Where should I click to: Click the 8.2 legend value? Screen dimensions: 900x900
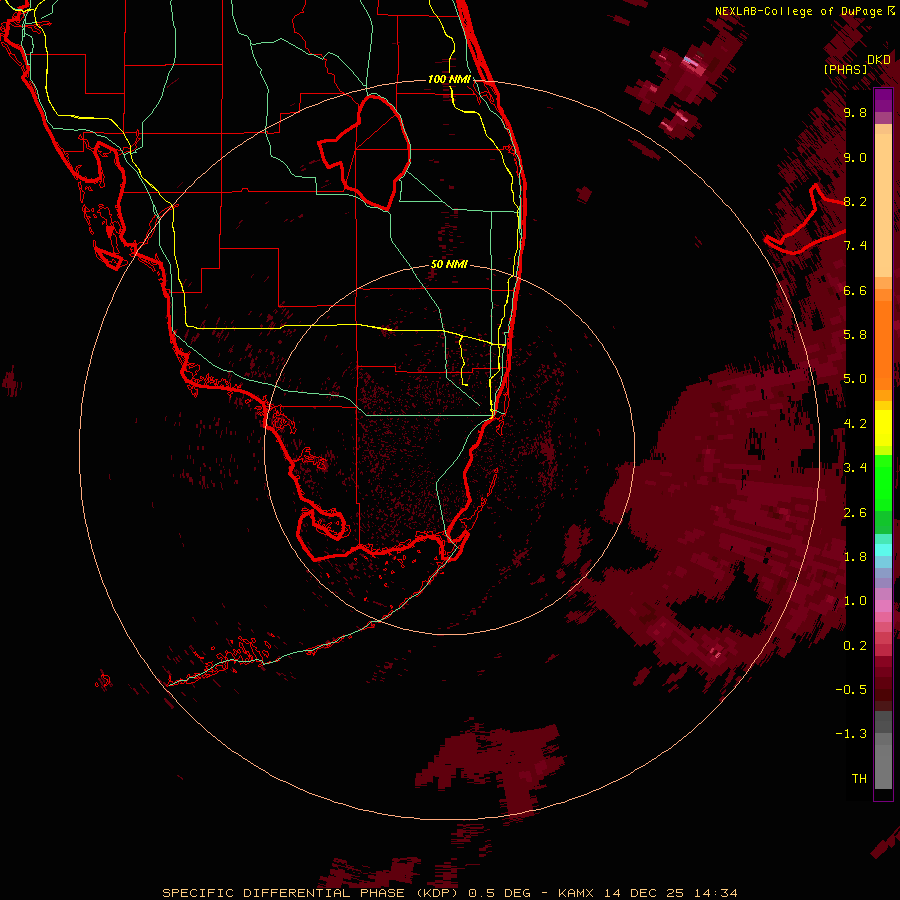pos(855,202)
